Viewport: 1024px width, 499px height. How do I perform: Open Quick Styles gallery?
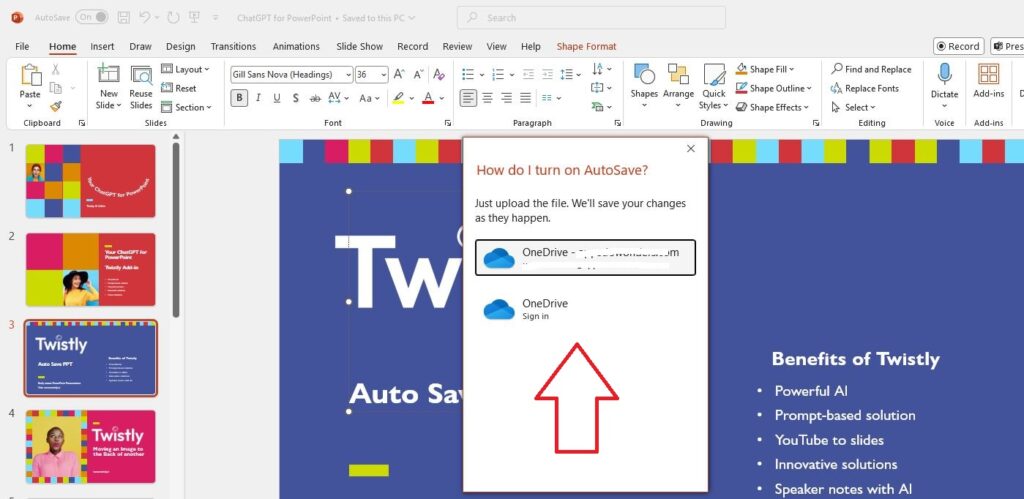[714, 86]
